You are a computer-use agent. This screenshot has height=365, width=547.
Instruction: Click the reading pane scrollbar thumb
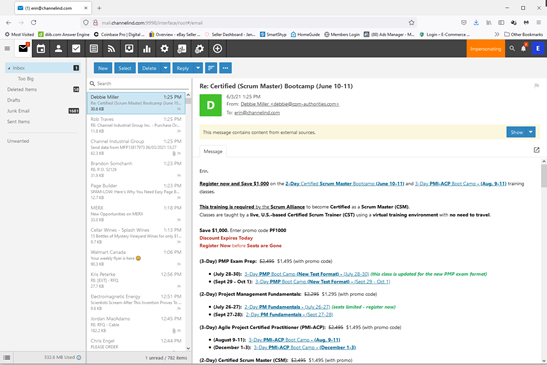pos(544,176)
